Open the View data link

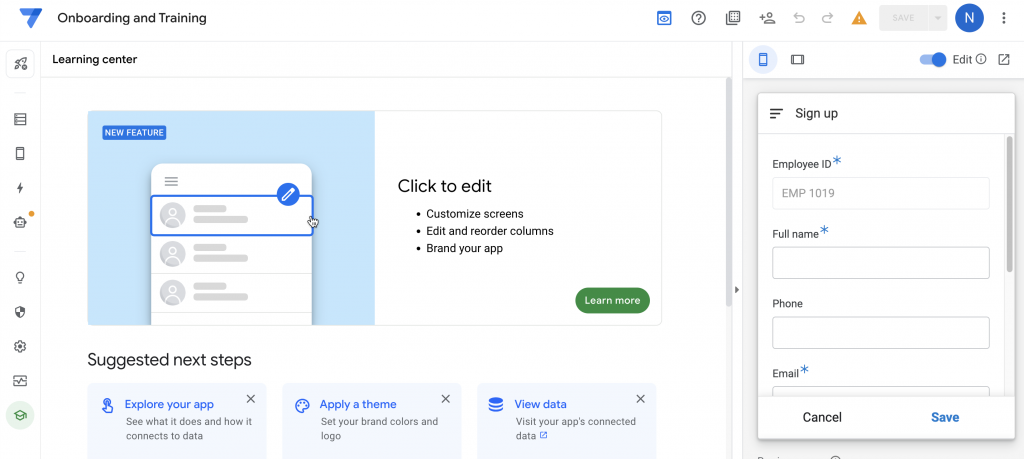541,404
